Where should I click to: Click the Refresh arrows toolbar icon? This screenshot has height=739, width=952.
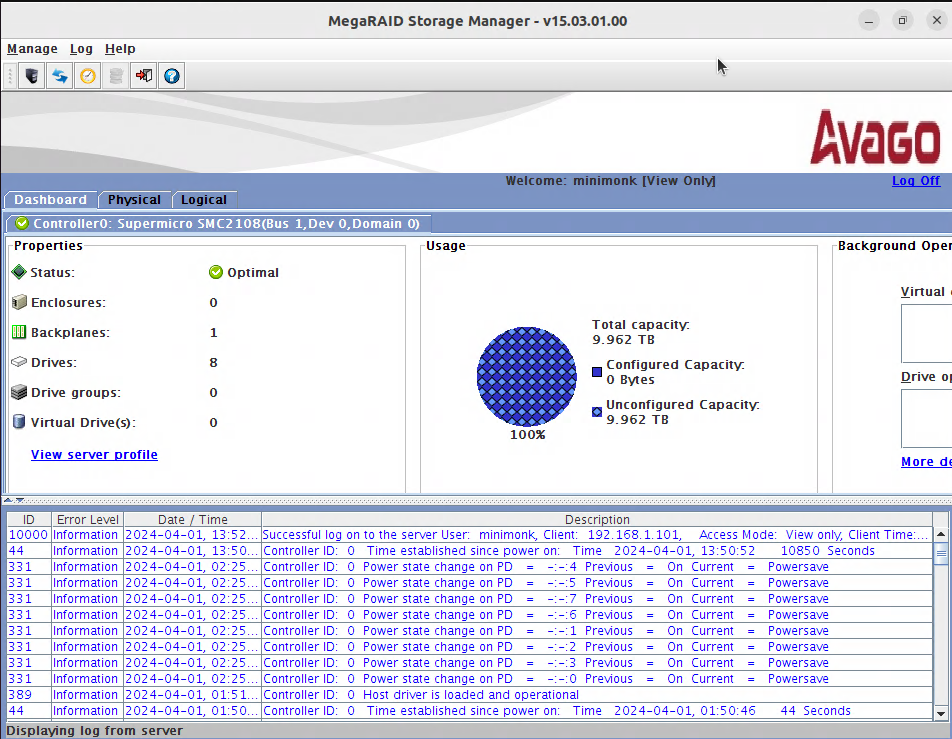(x=60, y=76)
